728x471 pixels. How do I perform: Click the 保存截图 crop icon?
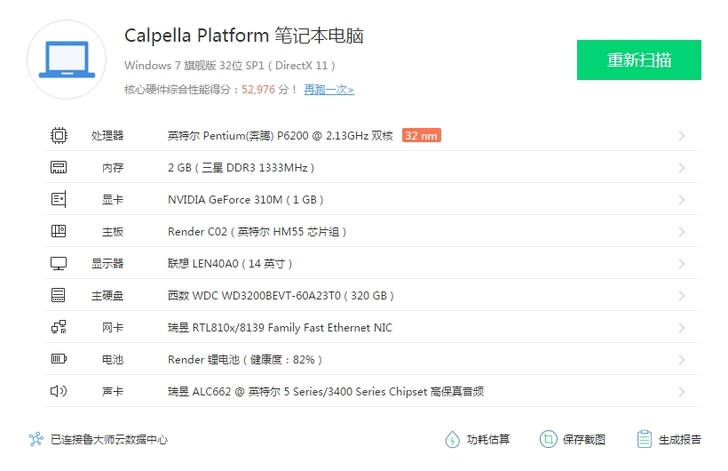click(548, 439)
